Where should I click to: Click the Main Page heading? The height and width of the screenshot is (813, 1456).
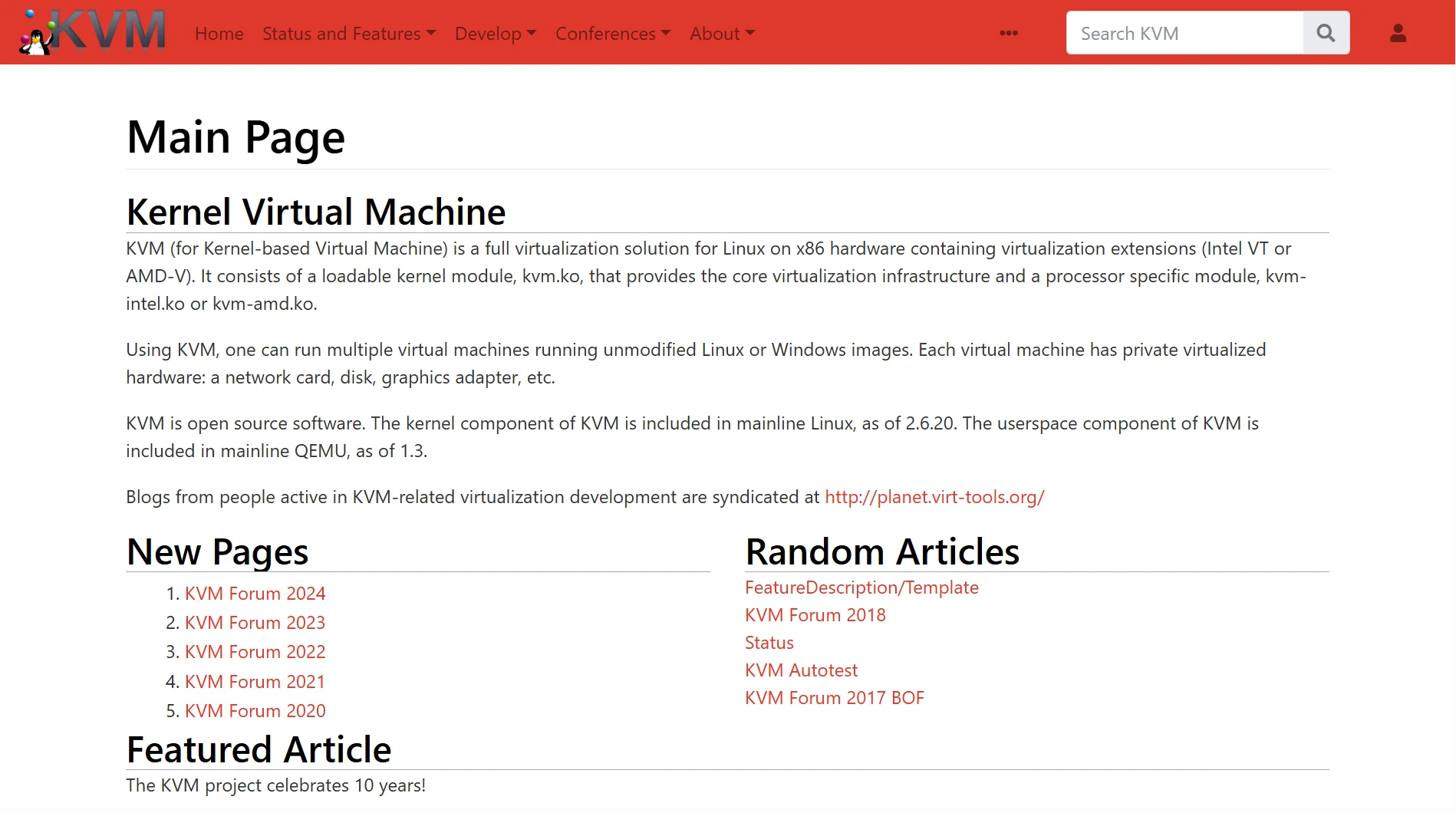coord(236,138)
